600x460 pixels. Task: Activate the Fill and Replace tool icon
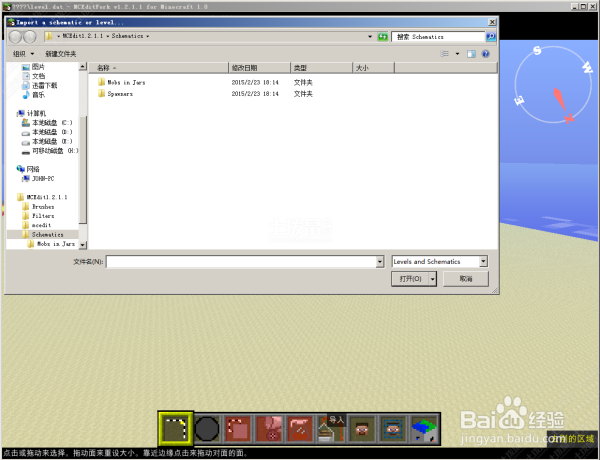(269, 429)
